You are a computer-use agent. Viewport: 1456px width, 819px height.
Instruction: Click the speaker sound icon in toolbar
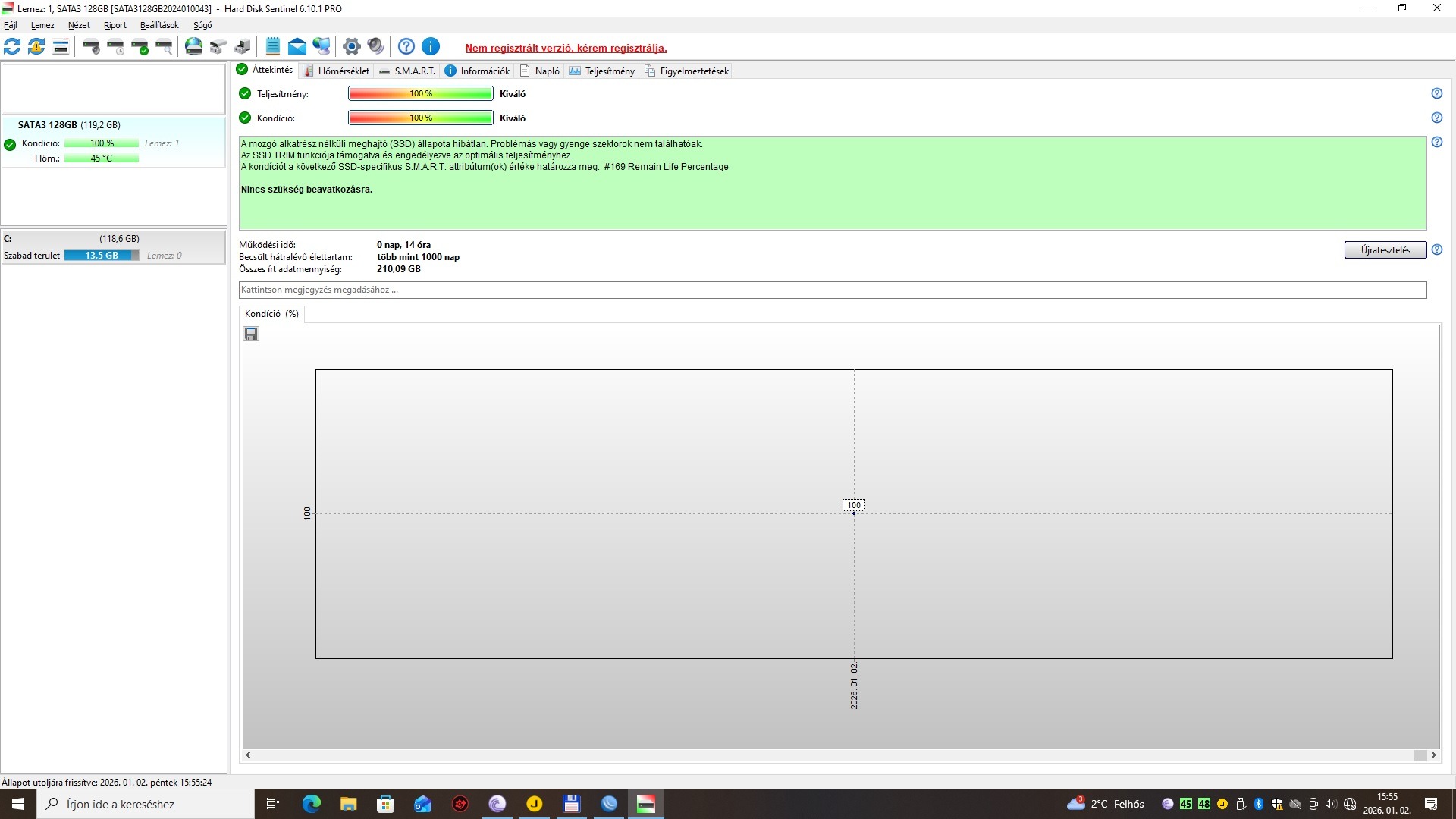[x=375, y=47]
